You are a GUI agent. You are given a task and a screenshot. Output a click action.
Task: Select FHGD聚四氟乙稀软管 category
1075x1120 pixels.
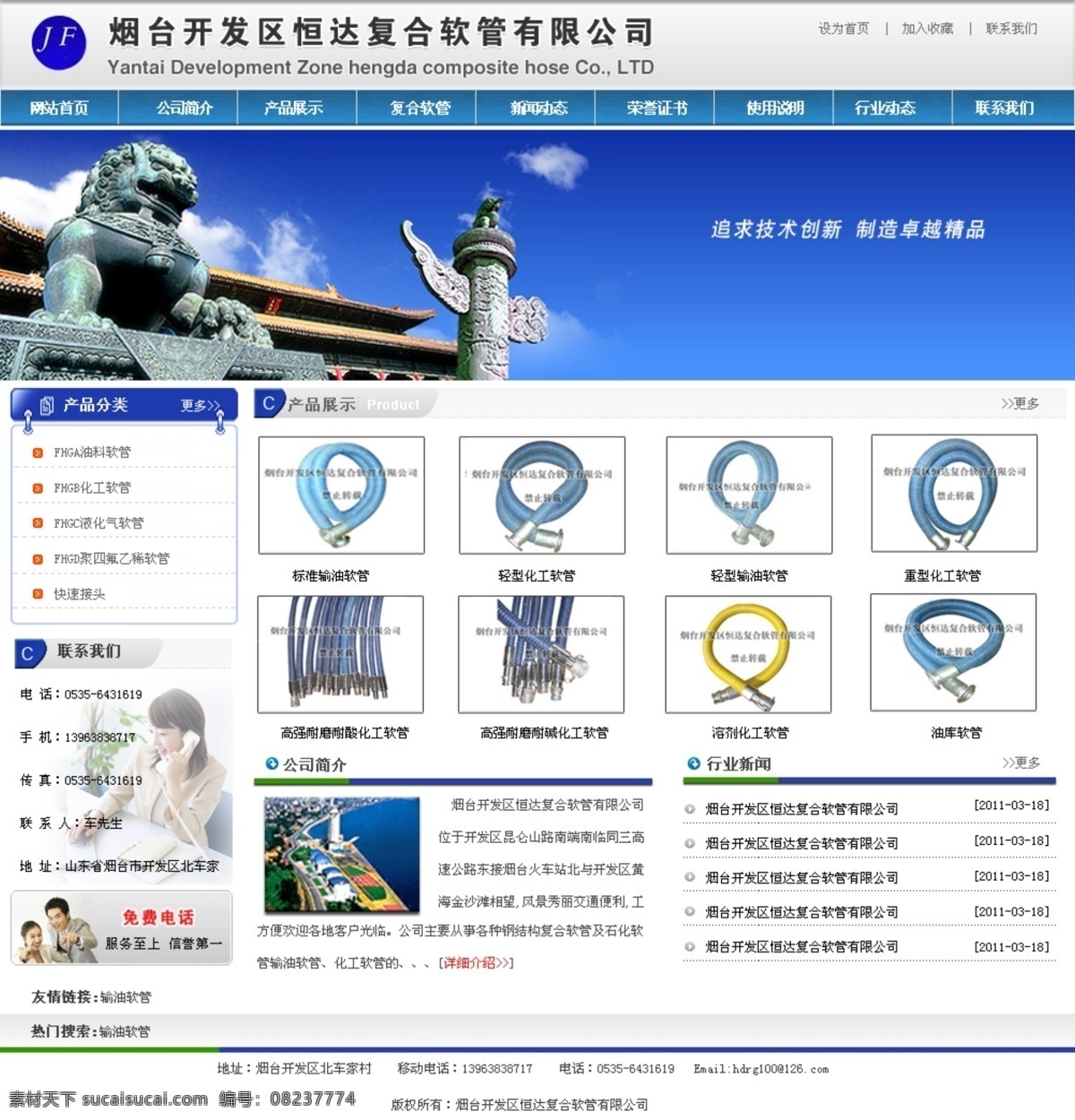click(111, 559)
